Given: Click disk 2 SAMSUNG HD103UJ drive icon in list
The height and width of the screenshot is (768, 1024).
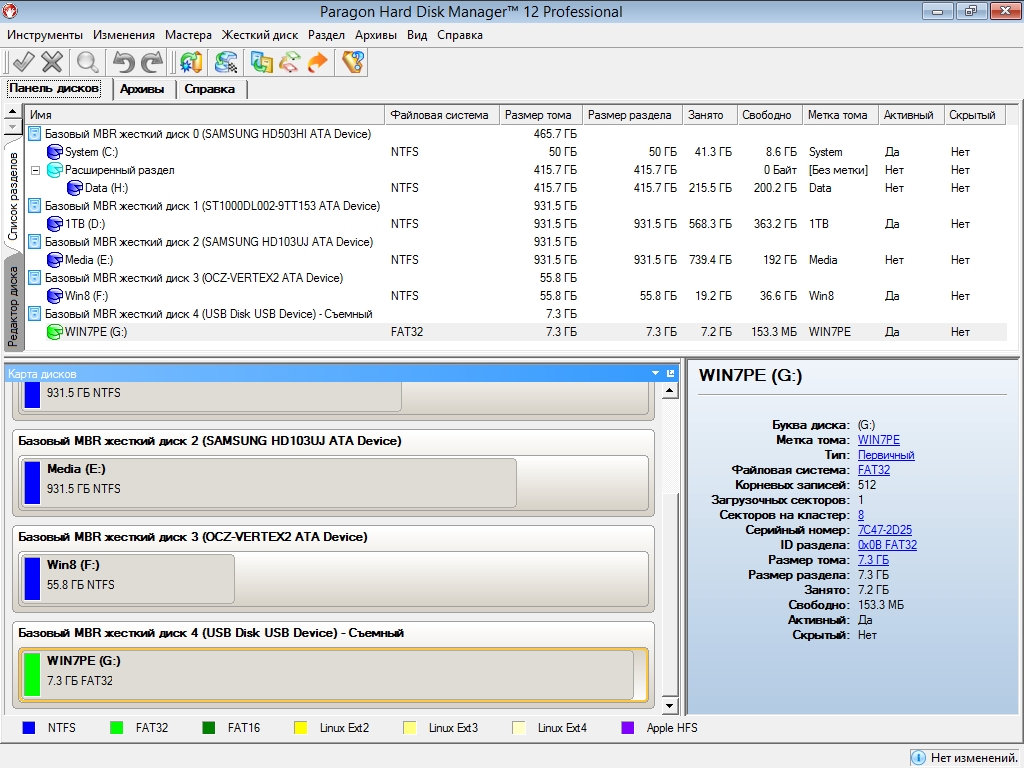Looking at the screenshot, I should (35, 242).
